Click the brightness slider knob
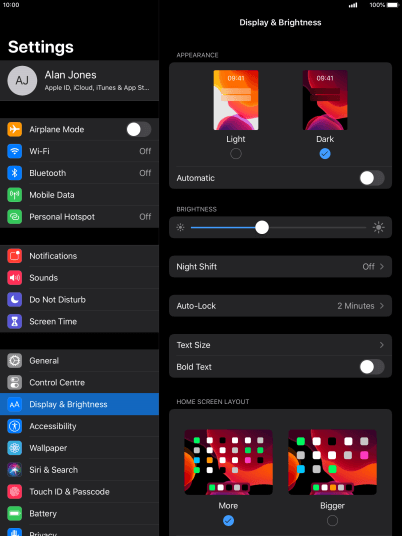 click(262, 227)
